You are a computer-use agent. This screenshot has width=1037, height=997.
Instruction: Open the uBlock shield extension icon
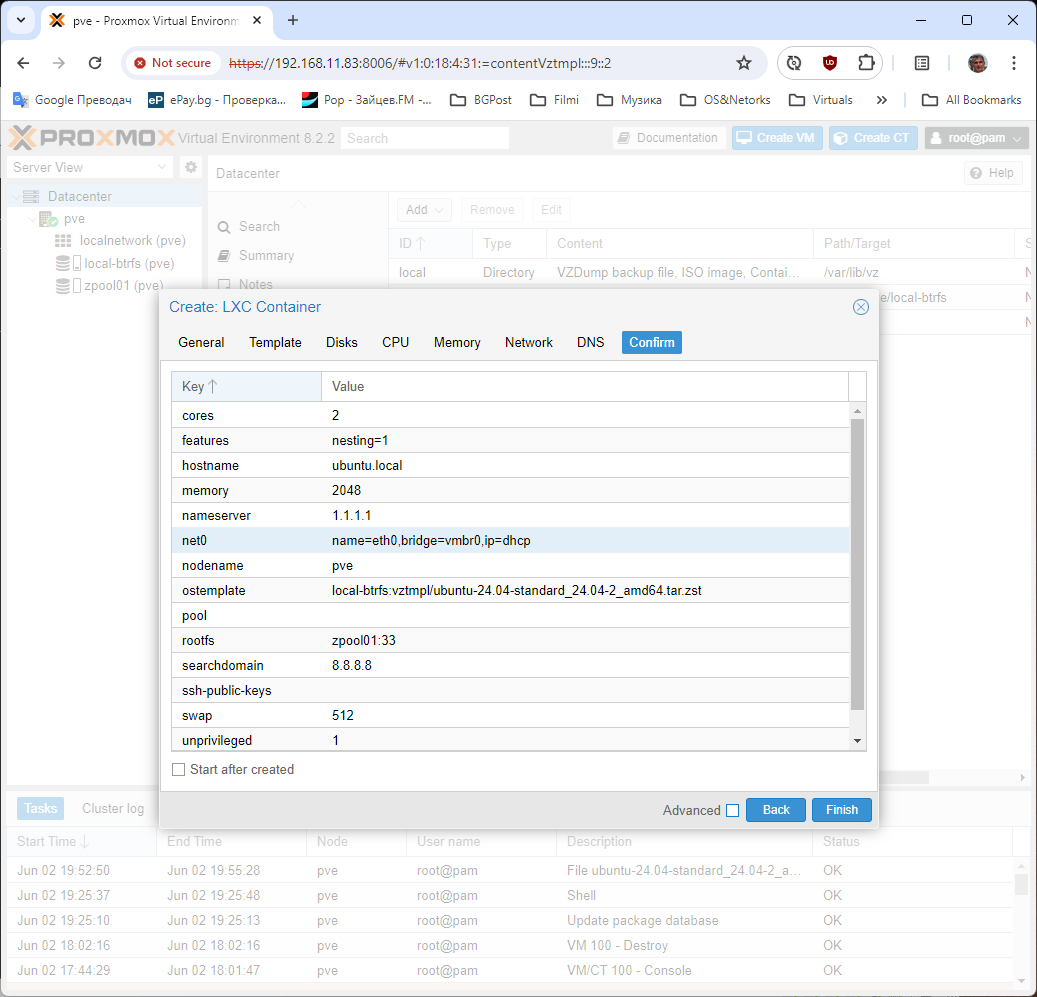click(x=829, y=63)
